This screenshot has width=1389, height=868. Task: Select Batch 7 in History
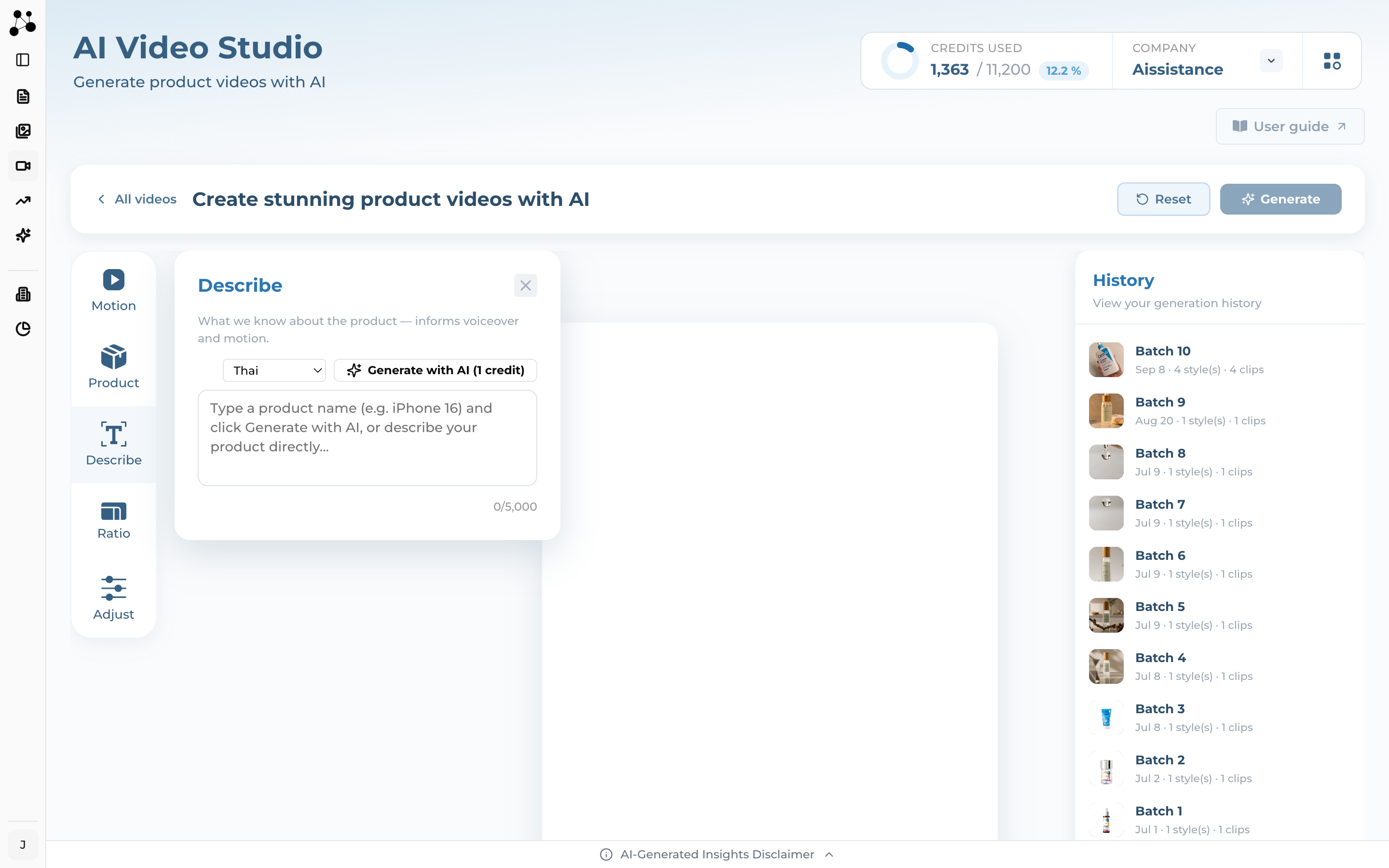(1220, 513)
